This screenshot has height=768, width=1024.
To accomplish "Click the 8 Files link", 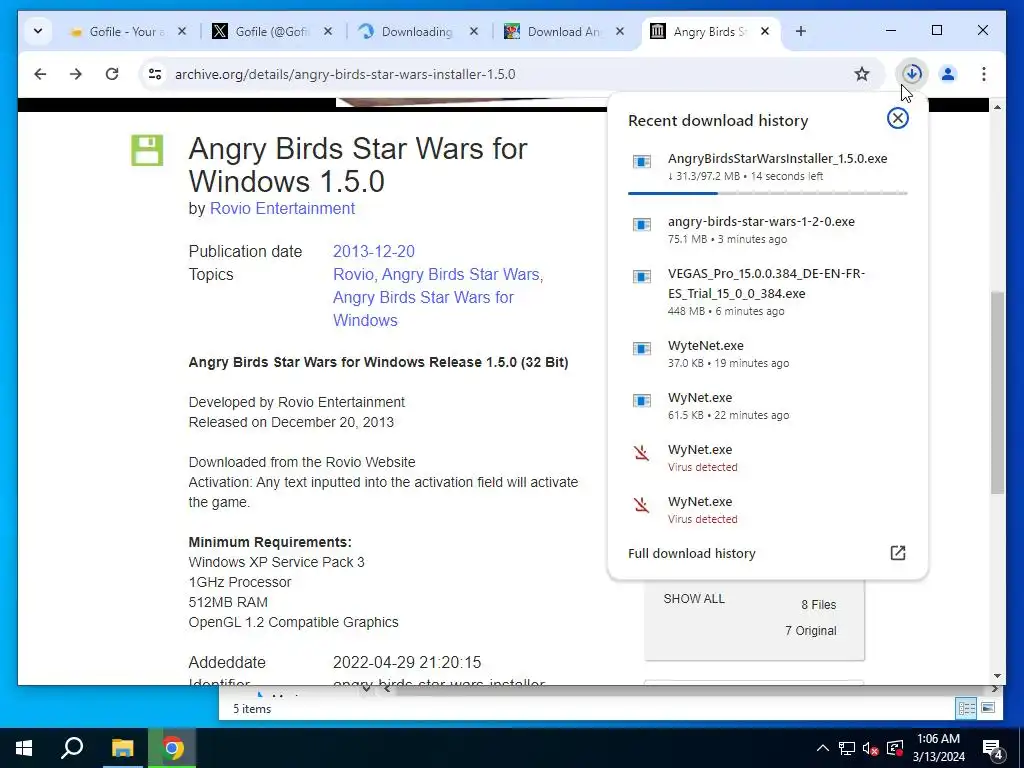I will click(818, 605).
